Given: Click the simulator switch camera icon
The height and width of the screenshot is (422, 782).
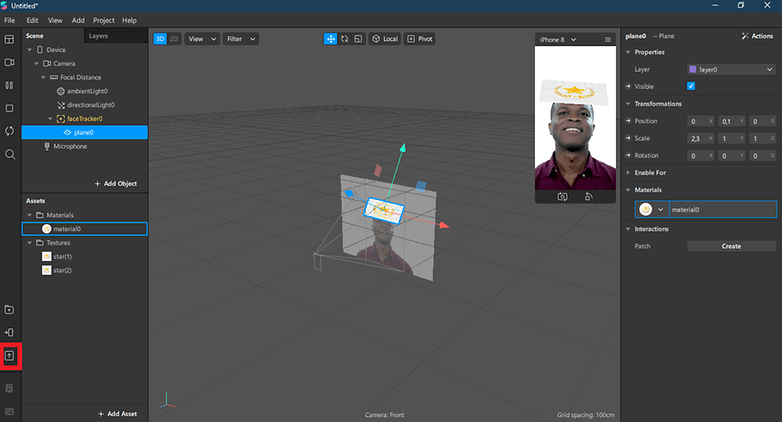Looking at the screenshot, I should (562, 197).
